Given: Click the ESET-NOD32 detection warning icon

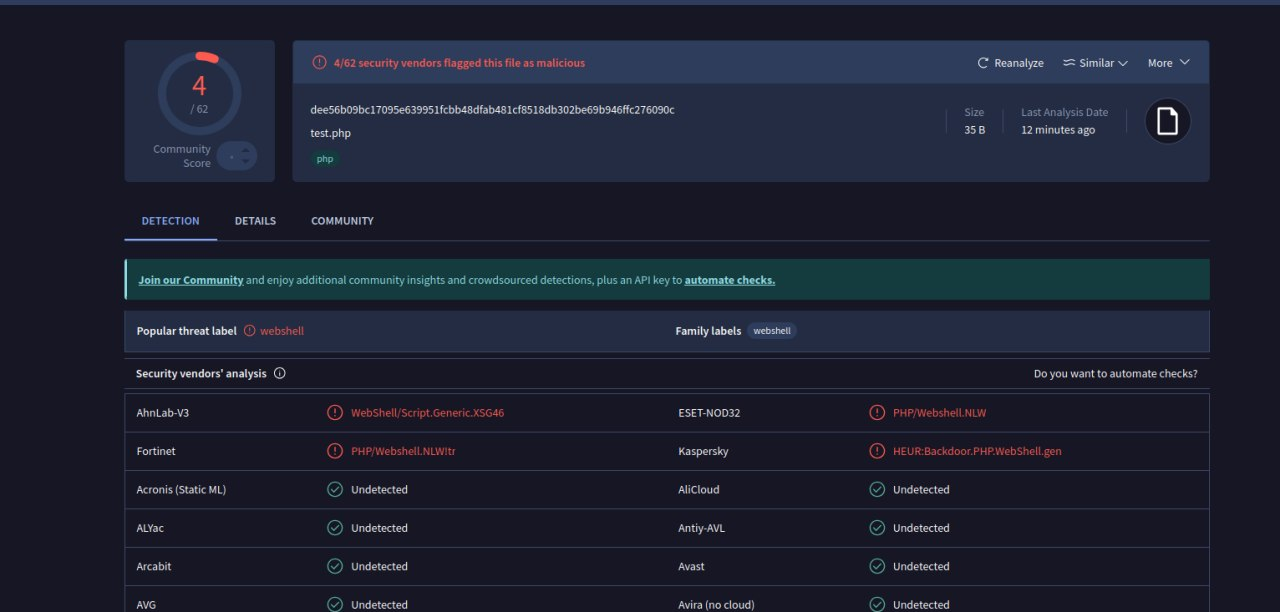Looking at the screenshot, I should click(x=877, y=413).
